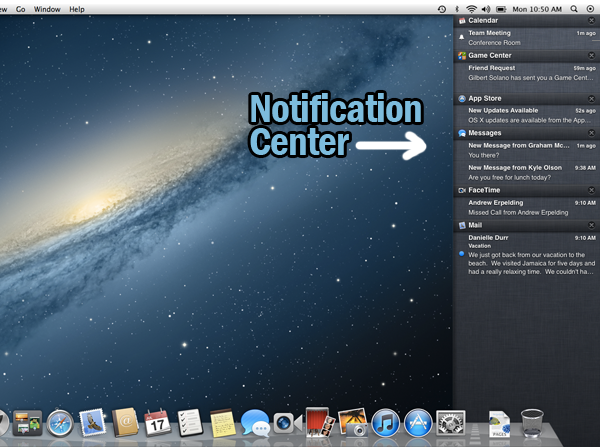Click the volume speaker menu icon
Screen dimensions: 600x447
tap(486, 9)
